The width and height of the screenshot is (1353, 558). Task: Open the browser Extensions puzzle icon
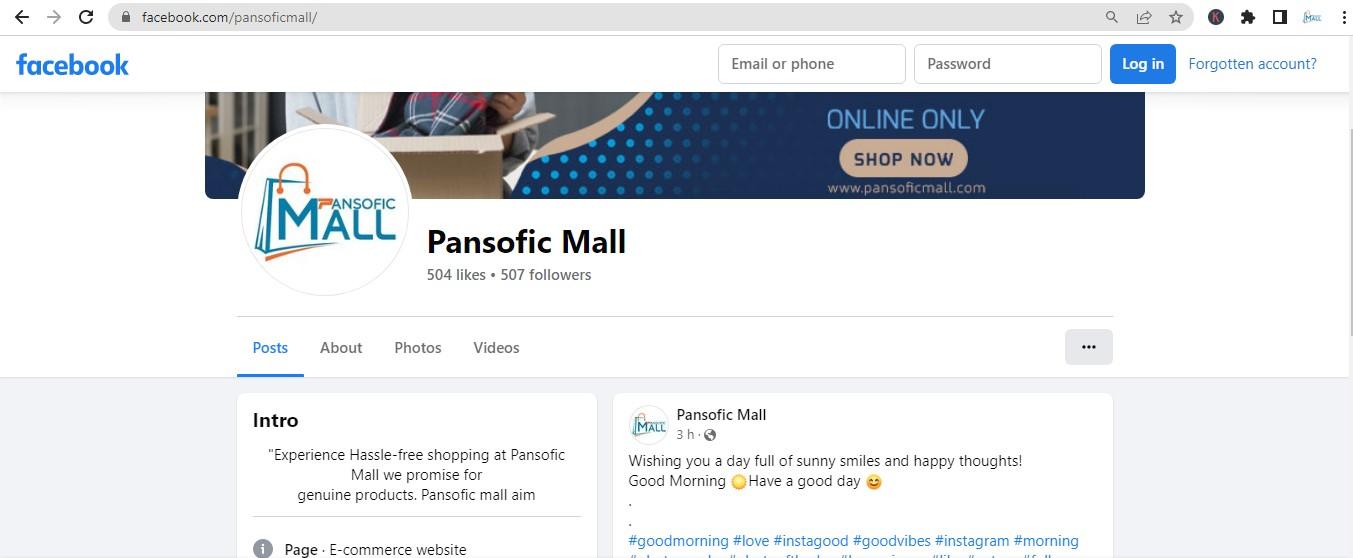pos(1247,17)
